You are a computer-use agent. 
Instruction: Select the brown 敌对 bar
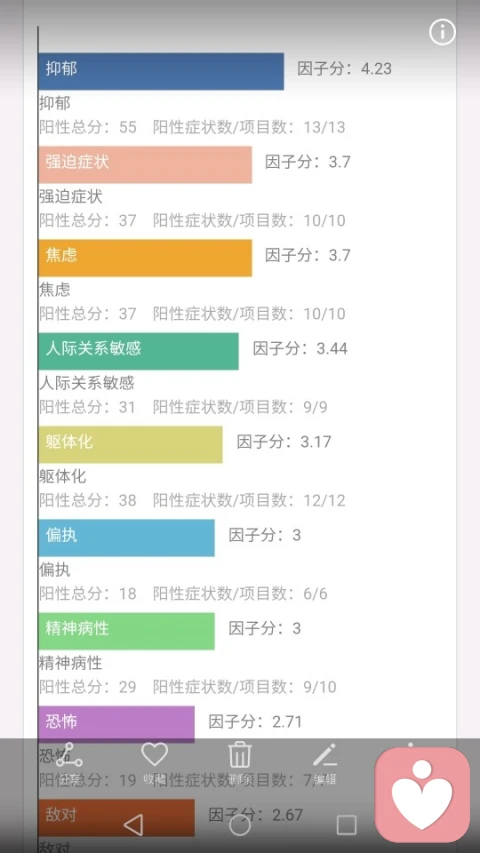tap(116, 818)
